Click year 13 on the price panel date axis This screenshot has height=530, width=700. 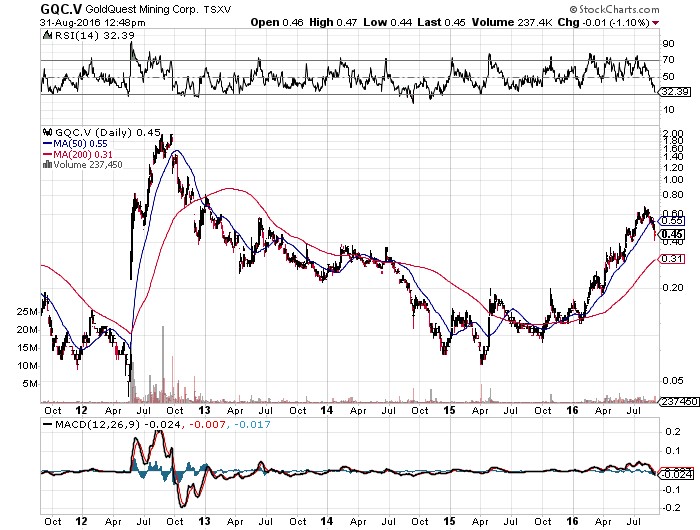coord(204,410)
